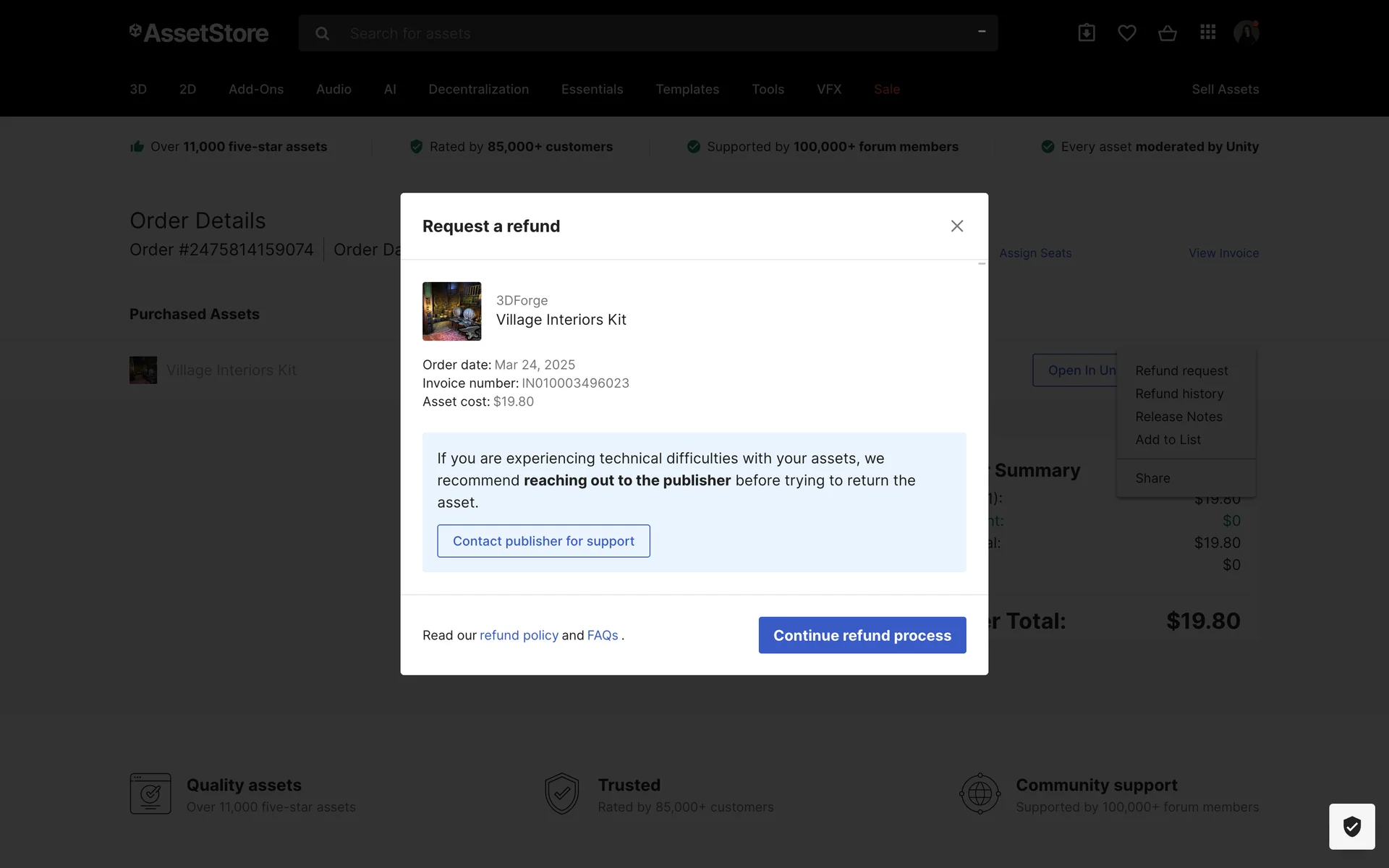The width and height of the screenshot is (1389, 868).
Task: Open the apps grid icon
Action: pyautogui.click(x=1207, y=33)
